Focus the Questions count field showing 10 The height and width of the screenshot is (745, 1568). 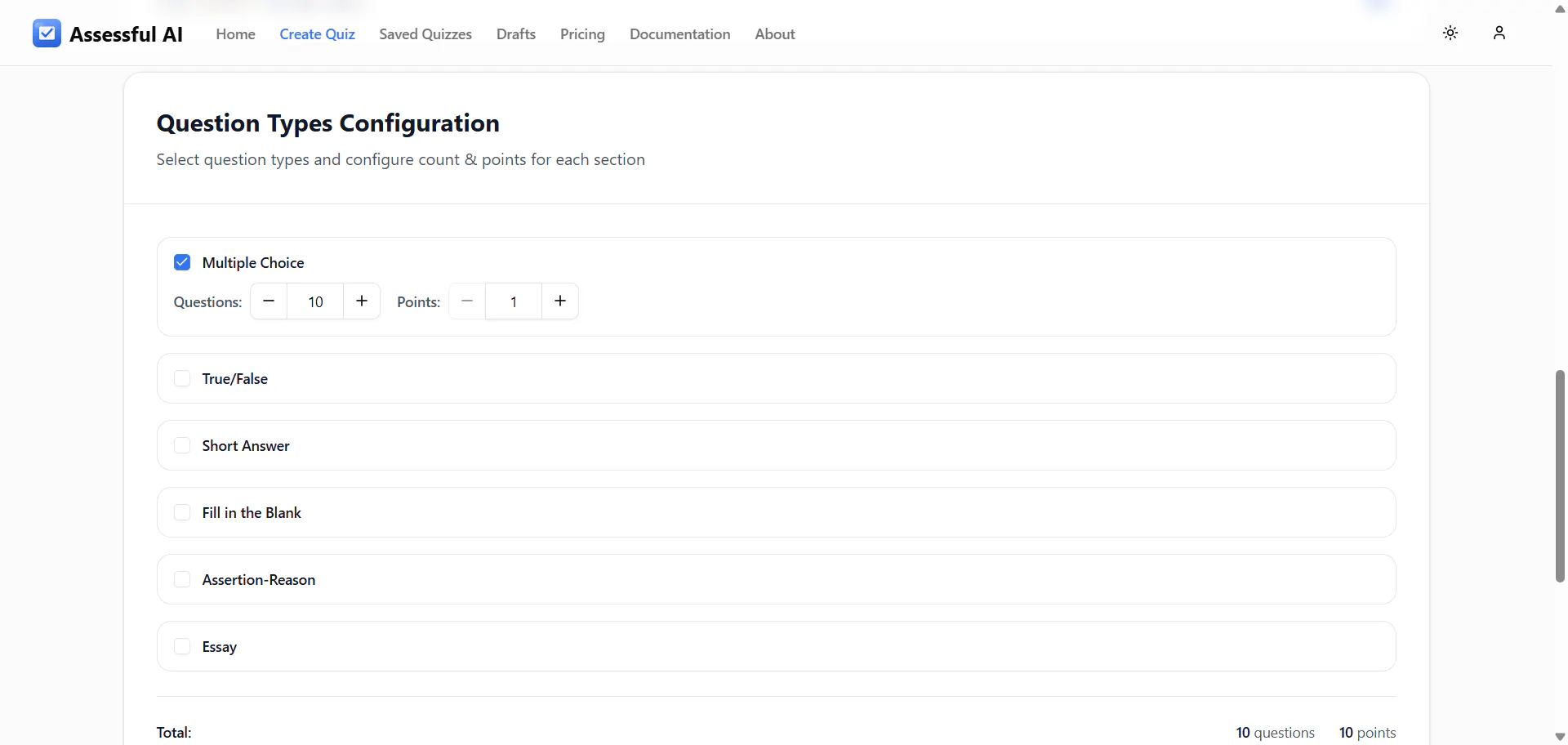pyautogui.click(x=316, y=301)
